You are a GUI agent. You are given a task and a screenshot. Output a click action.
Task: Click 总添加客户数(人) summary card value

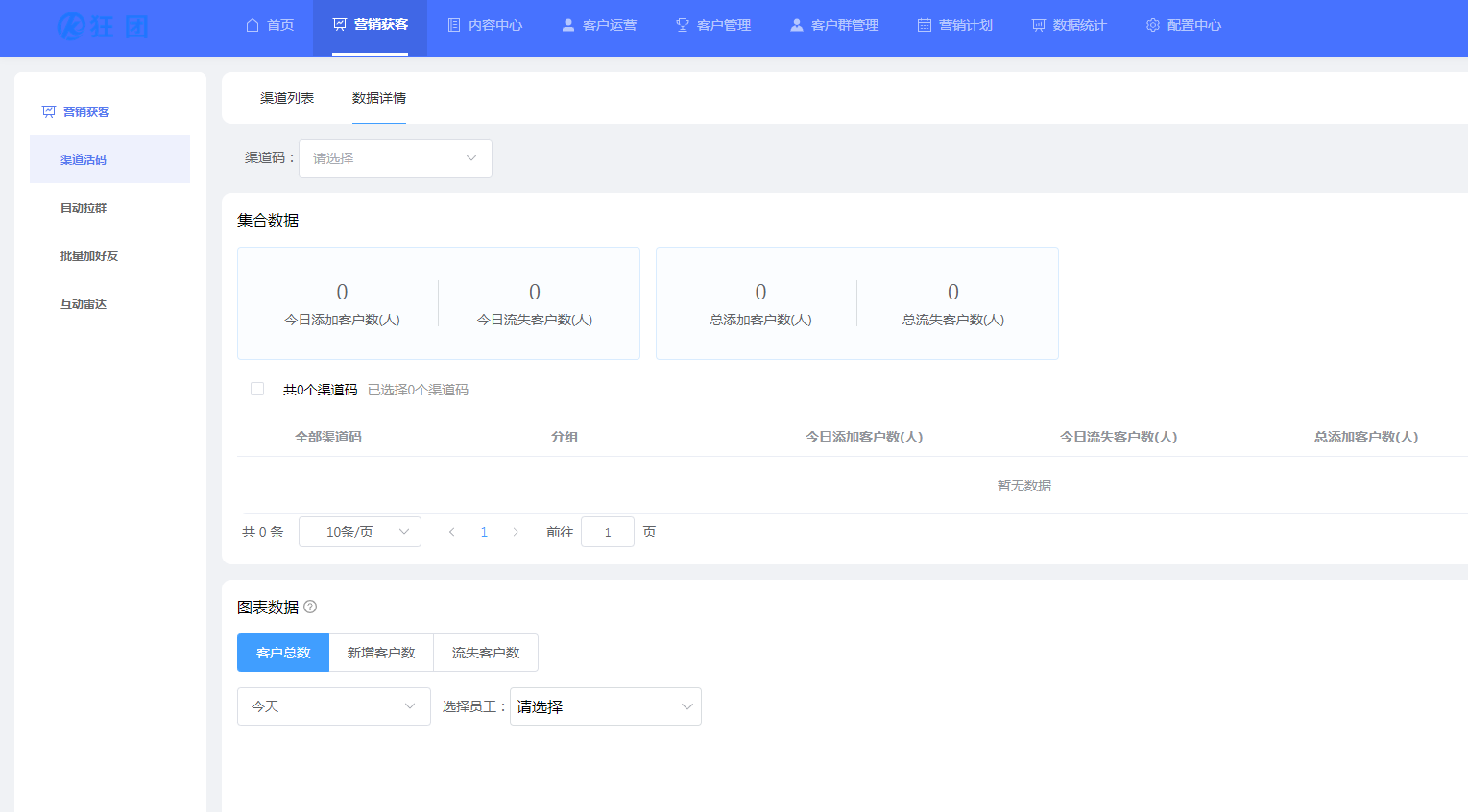pos(761,292)
